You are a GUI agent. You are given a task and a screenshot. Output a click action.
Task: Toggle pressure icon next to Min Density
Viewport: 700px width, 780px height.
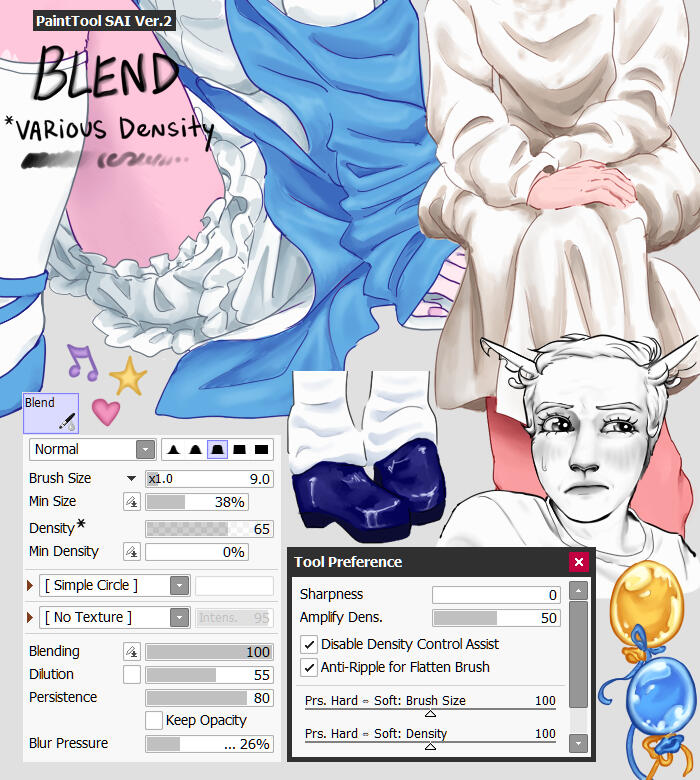(131, 552)
